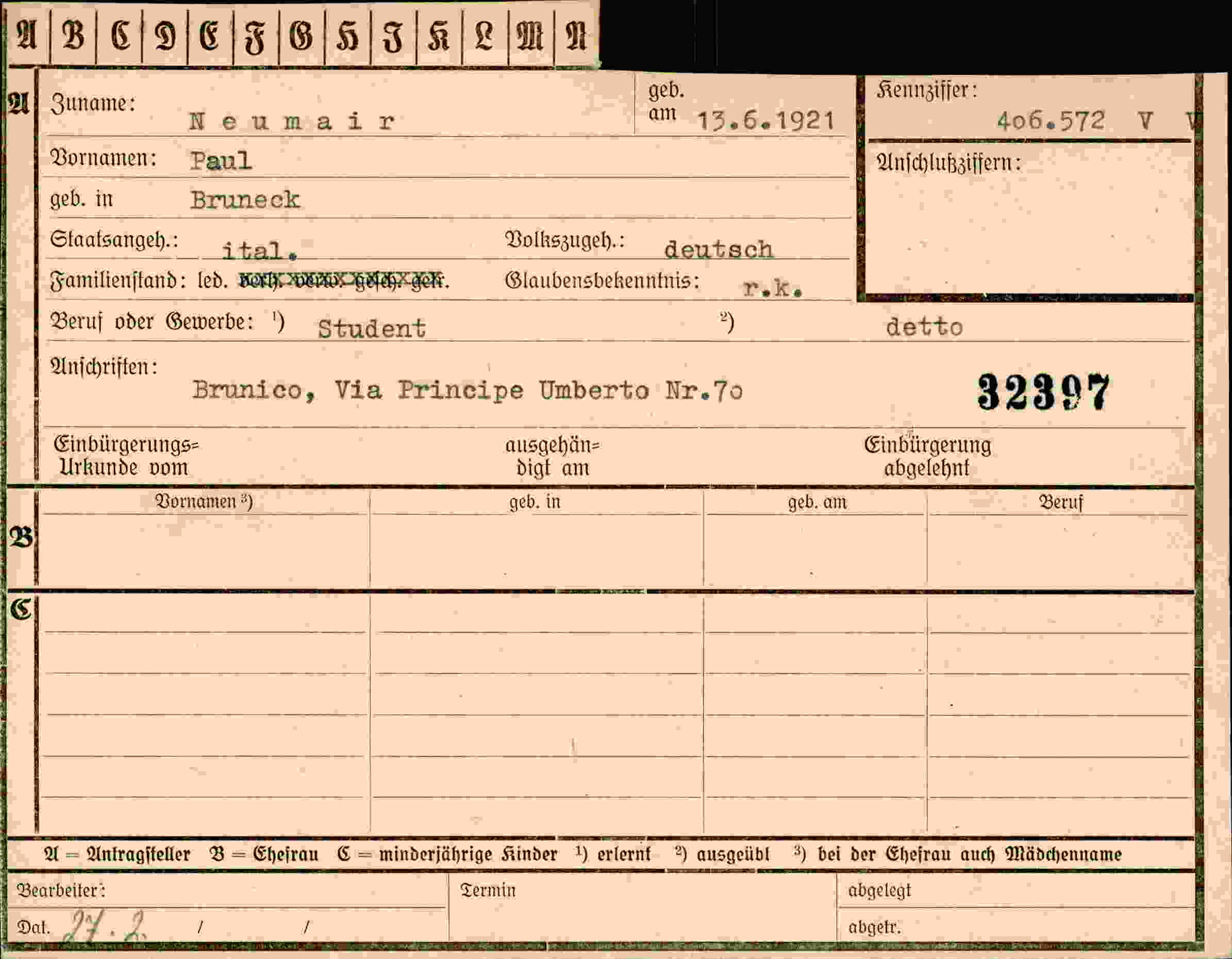
Task: Select the index tab letter H
Action: click(x=347, y=36)
